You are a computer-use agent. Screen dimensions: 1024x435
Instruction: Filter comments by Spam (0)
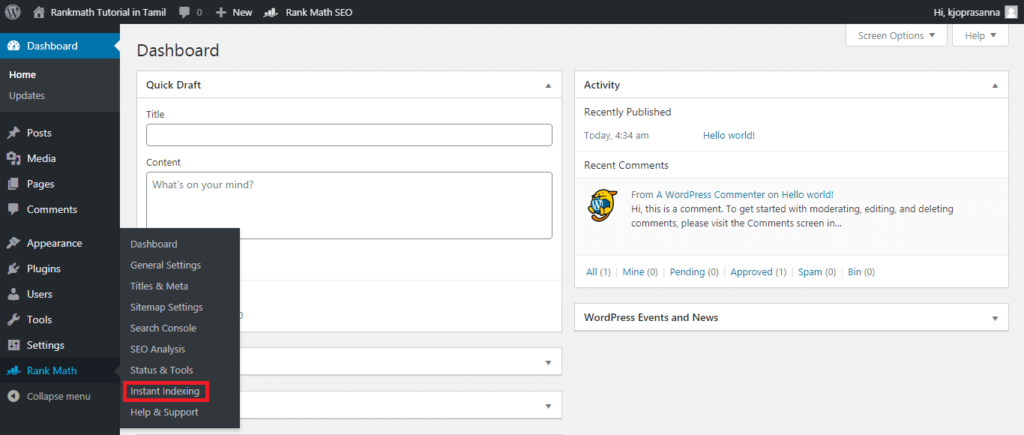pyautogui.click(x=817, y=272)
